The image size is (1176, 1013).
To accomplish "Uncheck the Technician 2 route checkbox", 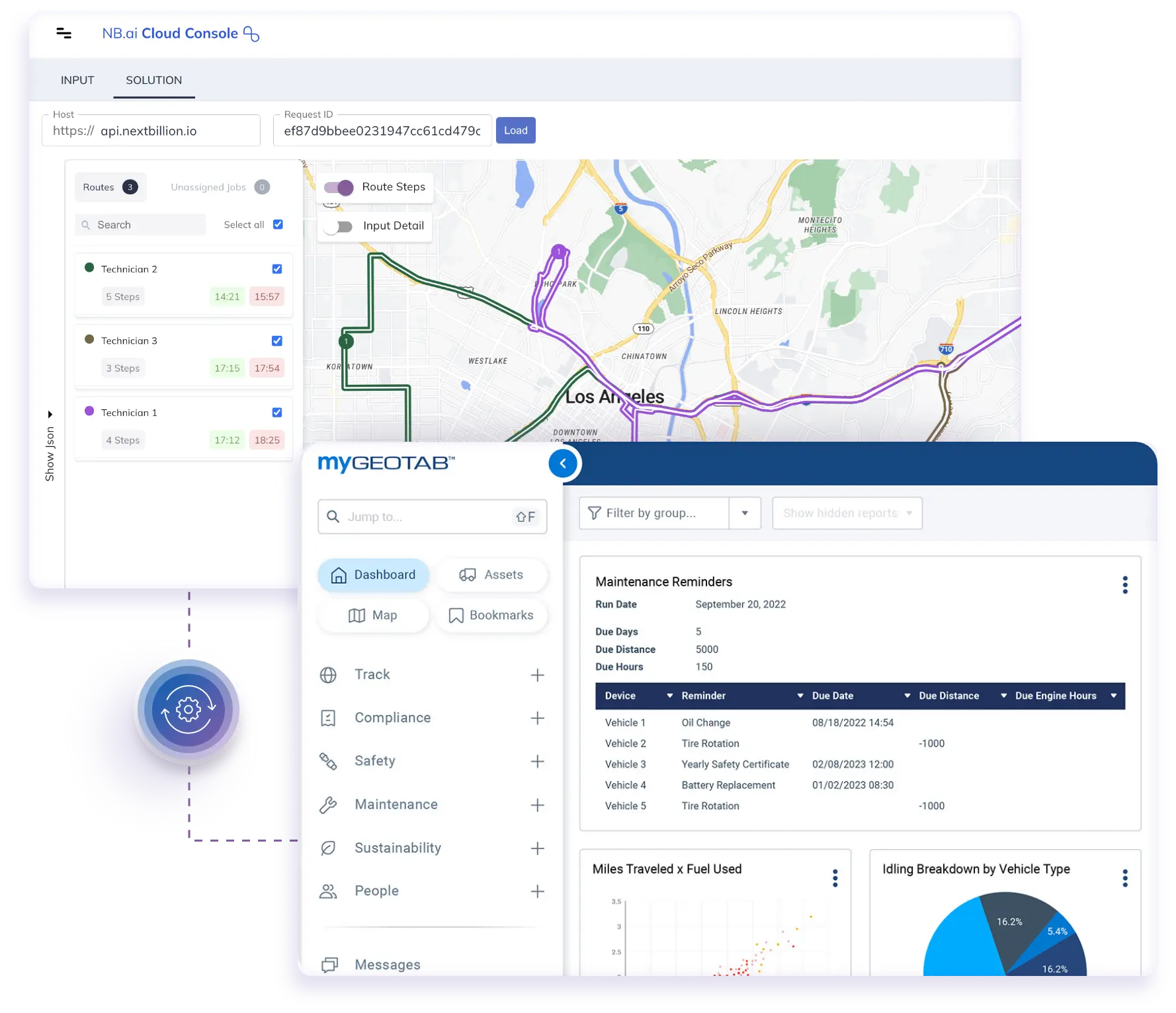I will click(x=277, y=269).
